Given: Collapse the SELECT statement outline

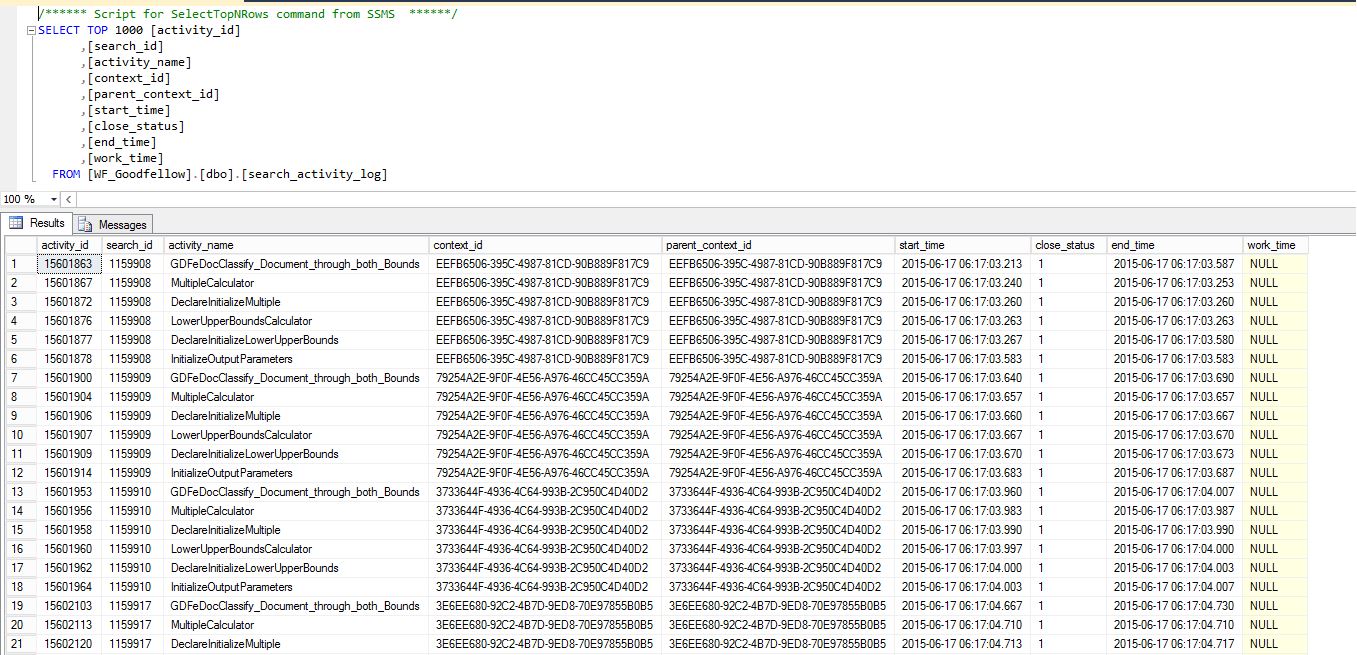Looking at the screenshot, I should tap(31, 30).
